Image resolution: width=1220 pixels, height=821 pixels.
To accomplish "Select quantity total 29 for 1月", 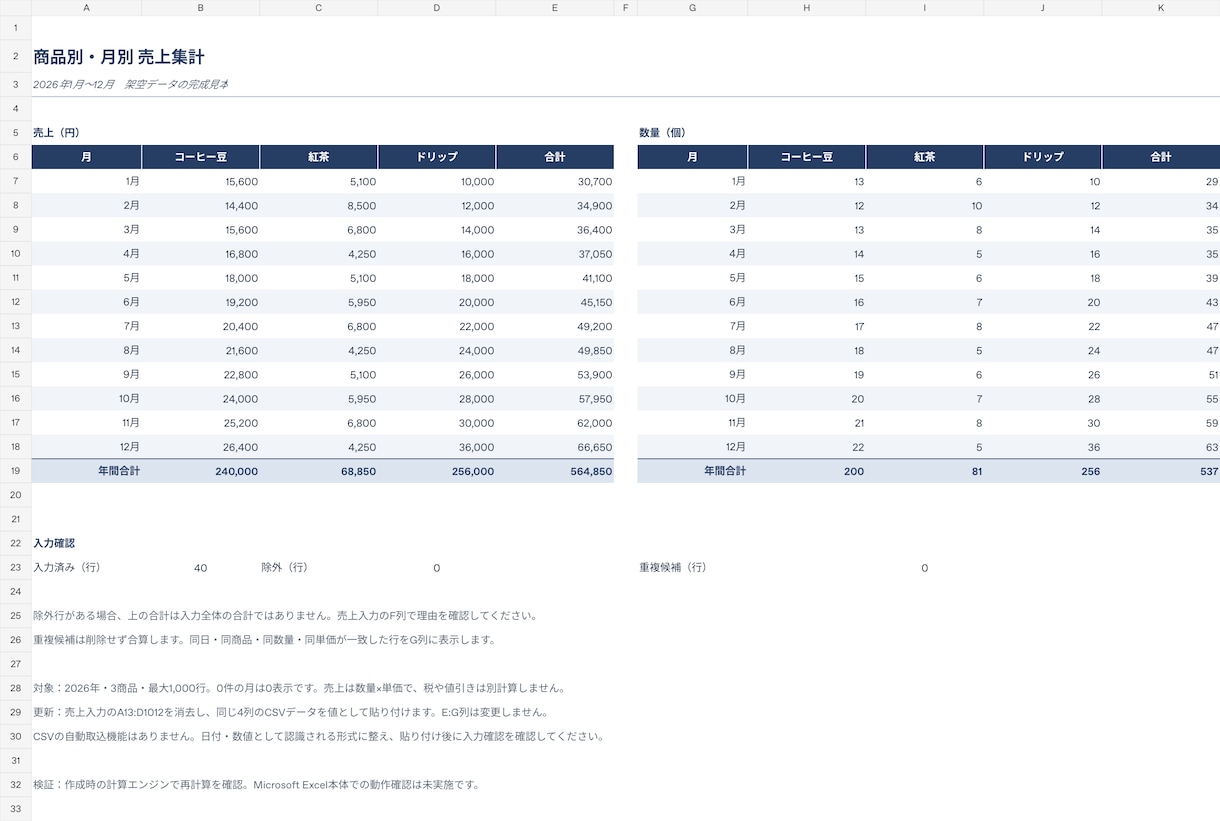I will [1161, 181].
